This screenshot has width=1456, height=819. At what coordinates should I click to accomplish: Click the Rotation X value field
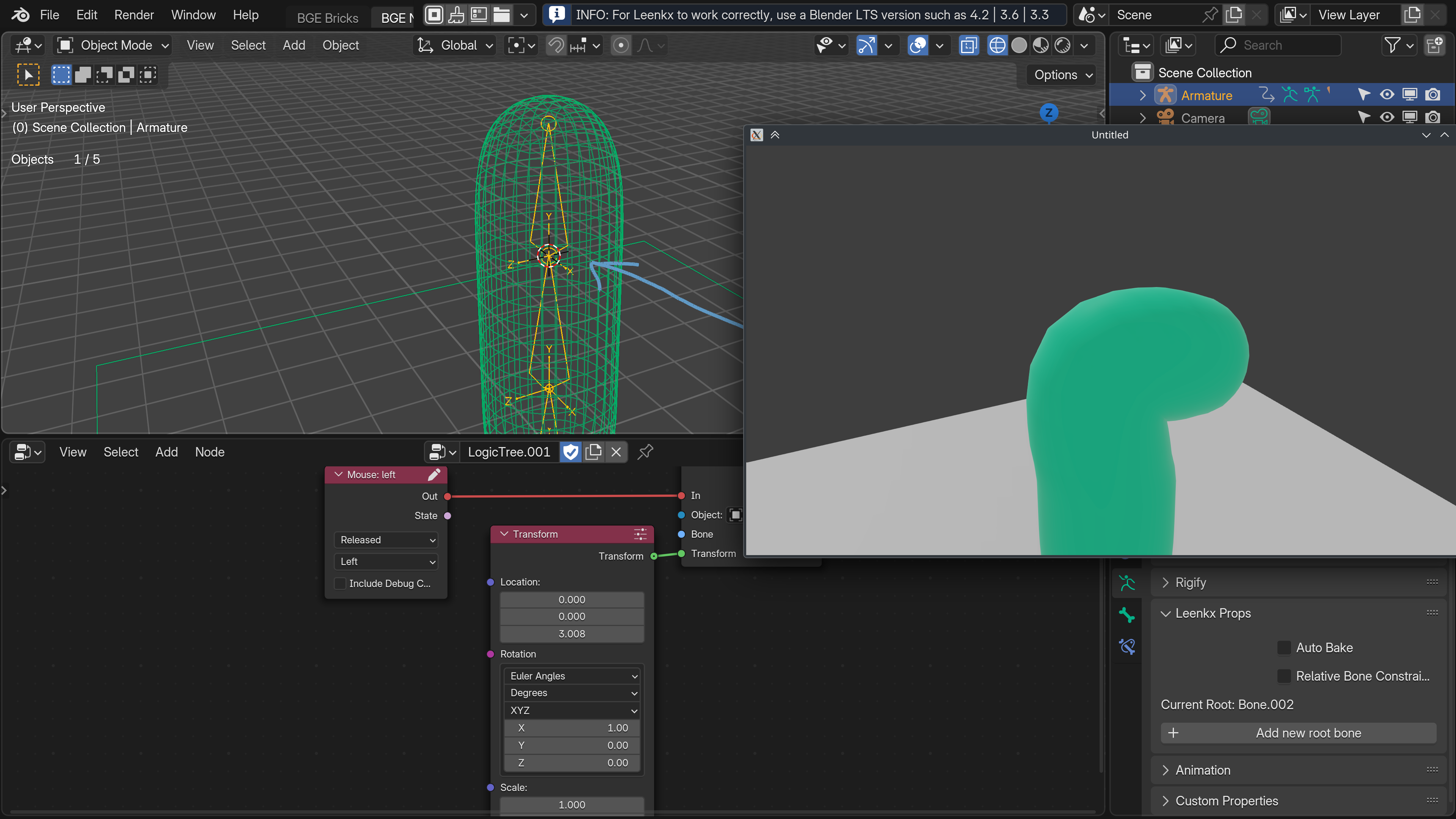(x=573, y=728)
